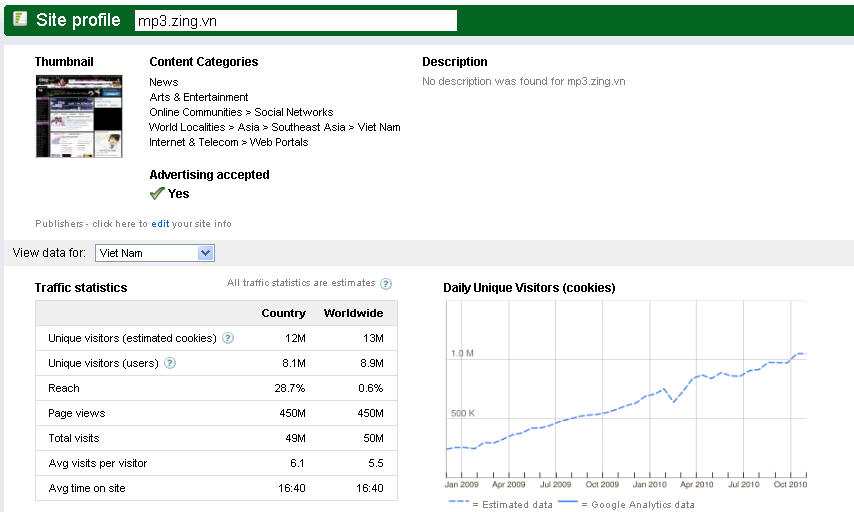Click the World Localities Viet Nam category
854x512 pixels.
[275, 127]
